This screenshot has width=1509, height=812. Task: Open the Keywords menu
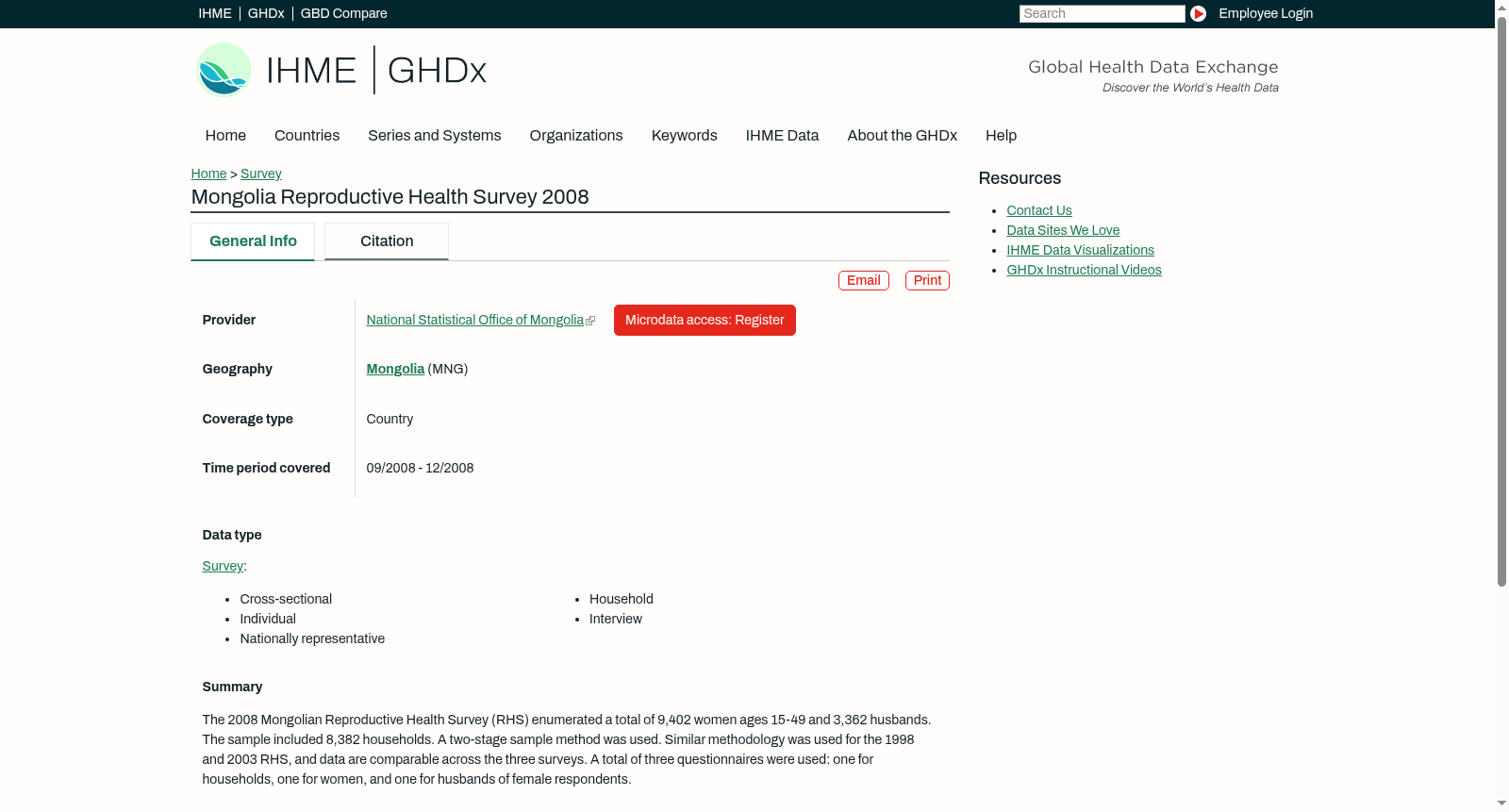[x=685, y=136]
